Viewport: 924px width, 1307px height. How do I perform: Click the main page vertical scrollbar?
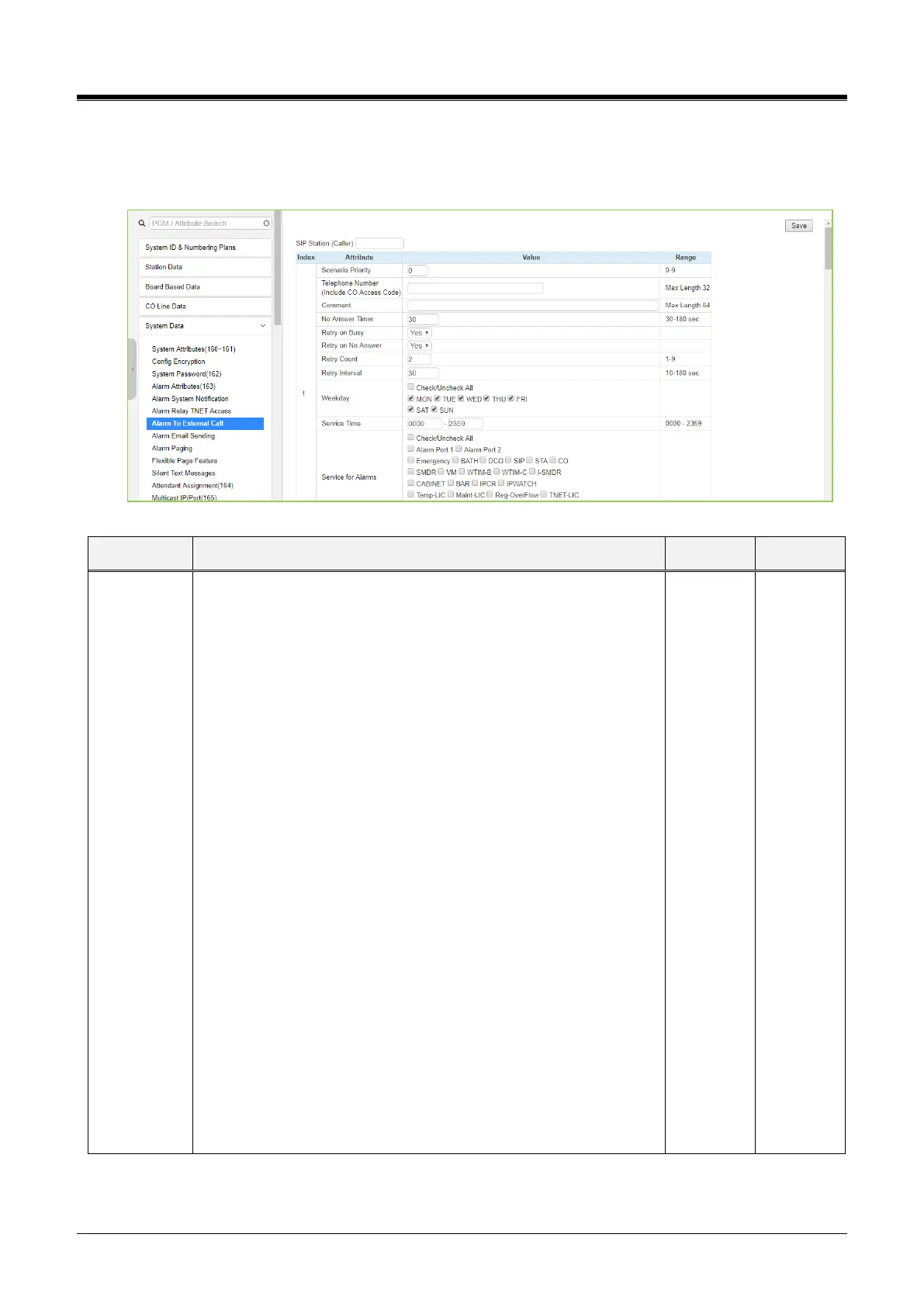coord(829,248)
